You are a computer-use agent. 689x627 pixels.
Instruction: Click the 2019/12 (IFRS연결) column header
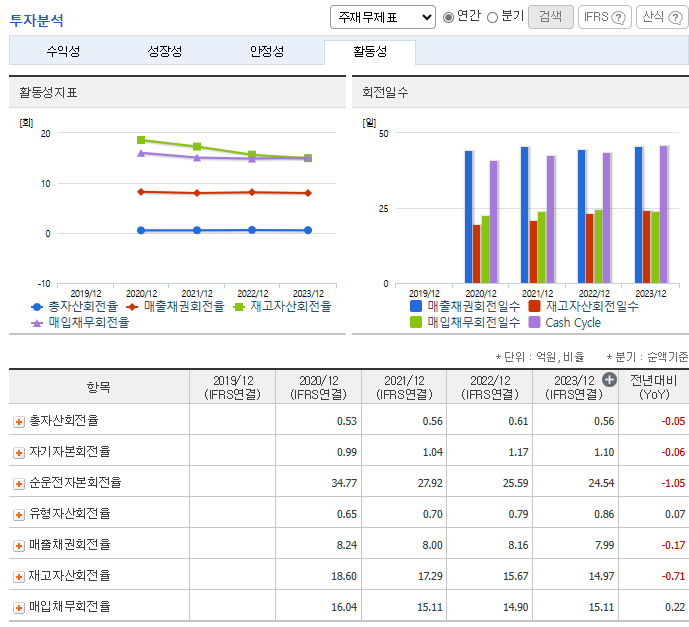(x=232, y=387)
